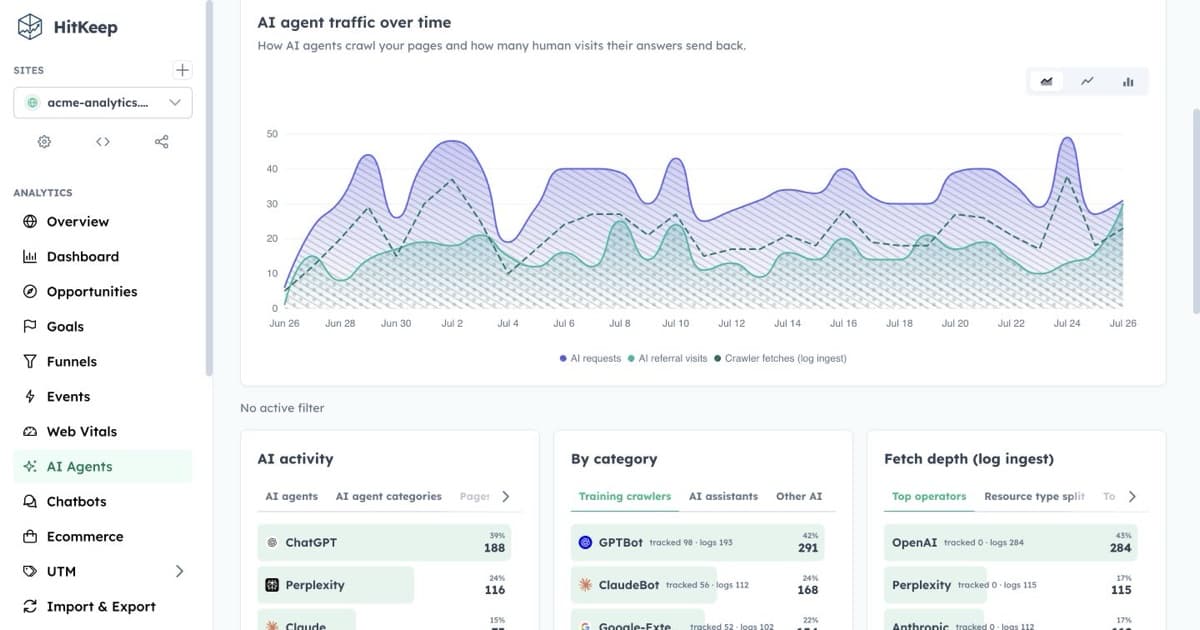Expand the UTM sidebar section
This screenshot has height=630, width=1200.
pos(180,571)
